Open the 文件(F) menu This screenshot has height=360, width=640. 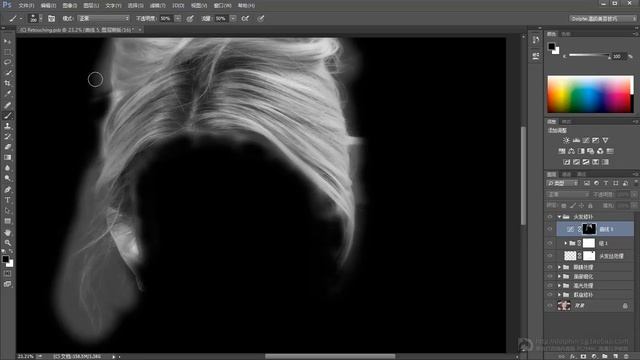pyautogui.click(x=26, y=5)
